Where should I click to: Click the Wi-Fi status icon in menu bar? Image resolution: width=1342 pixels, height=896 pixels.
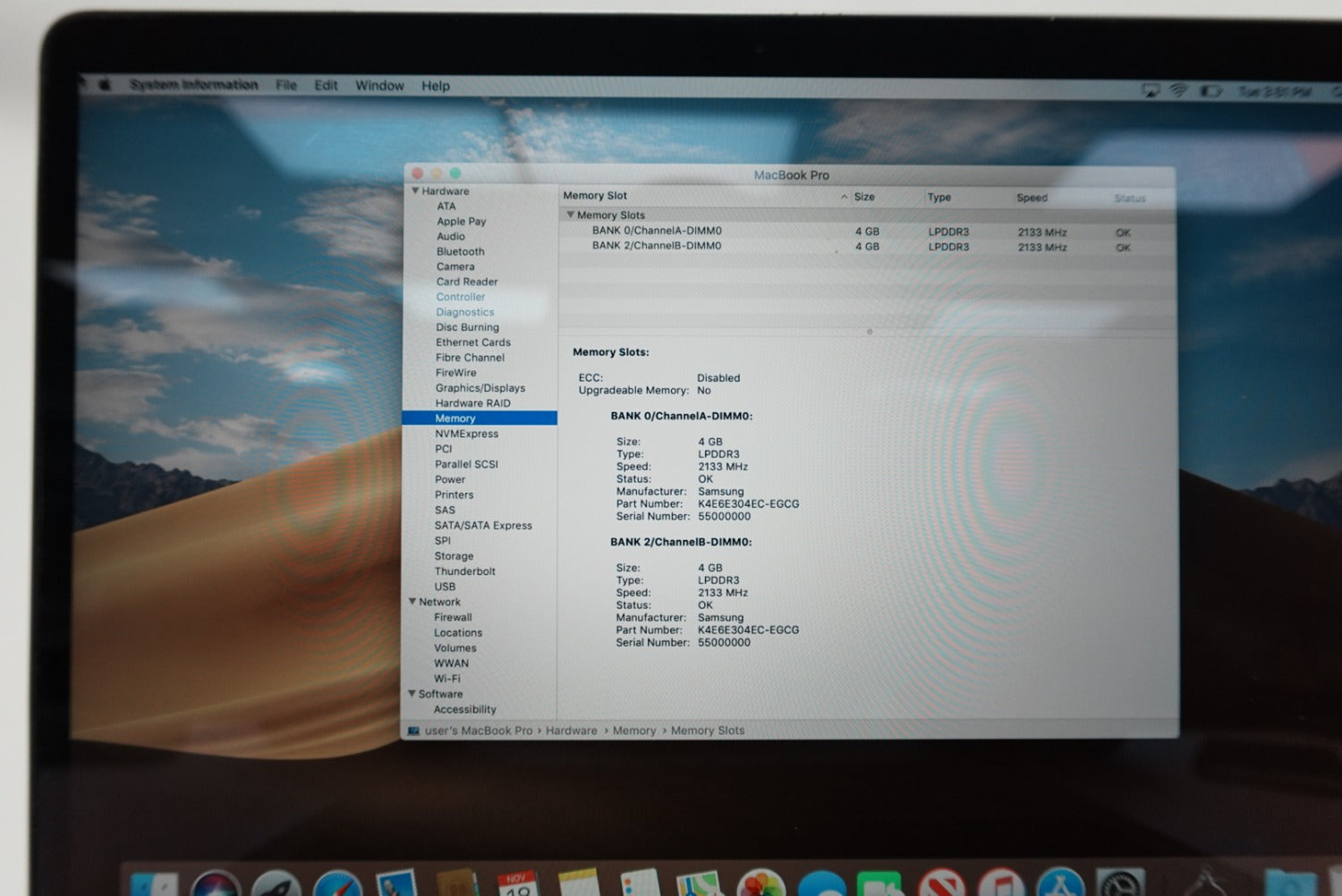click(x=1178, y=90)
